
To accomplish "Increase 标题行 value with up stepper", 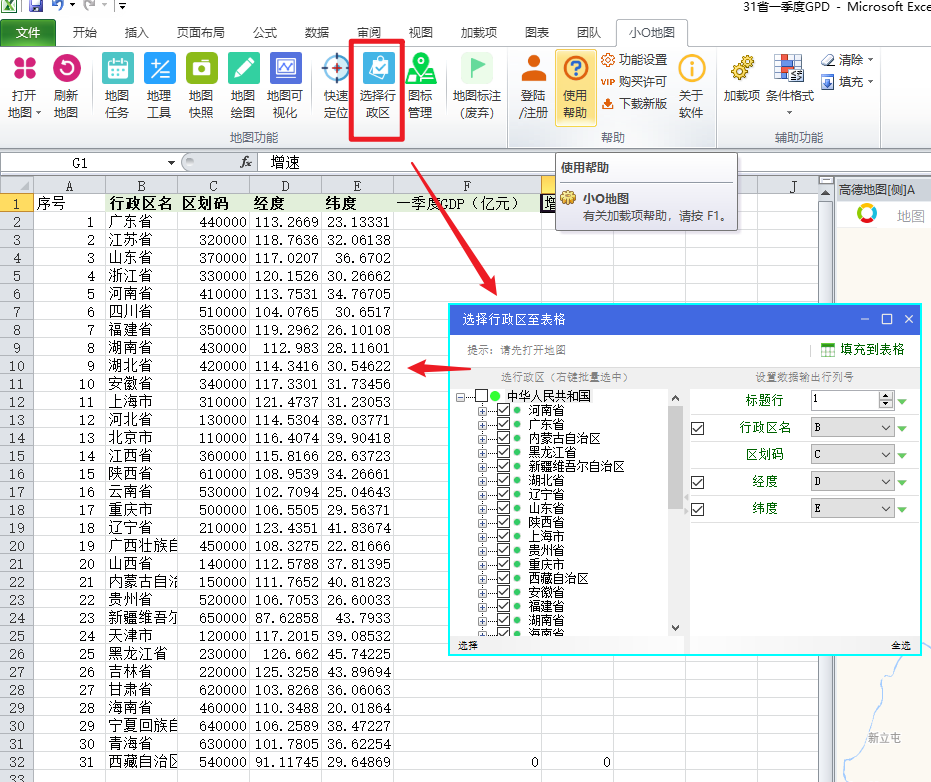I will tap(886, 396).
